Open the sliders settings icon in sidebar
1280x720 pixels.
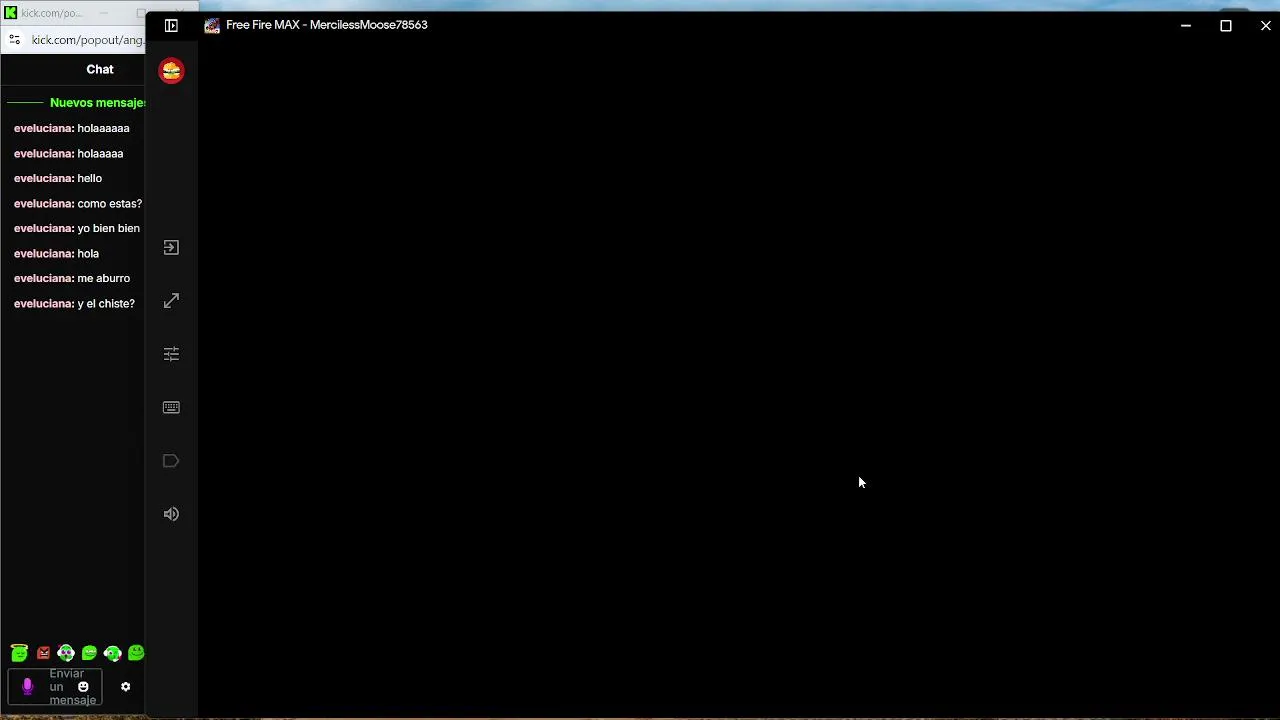click(x=171, y=354)
